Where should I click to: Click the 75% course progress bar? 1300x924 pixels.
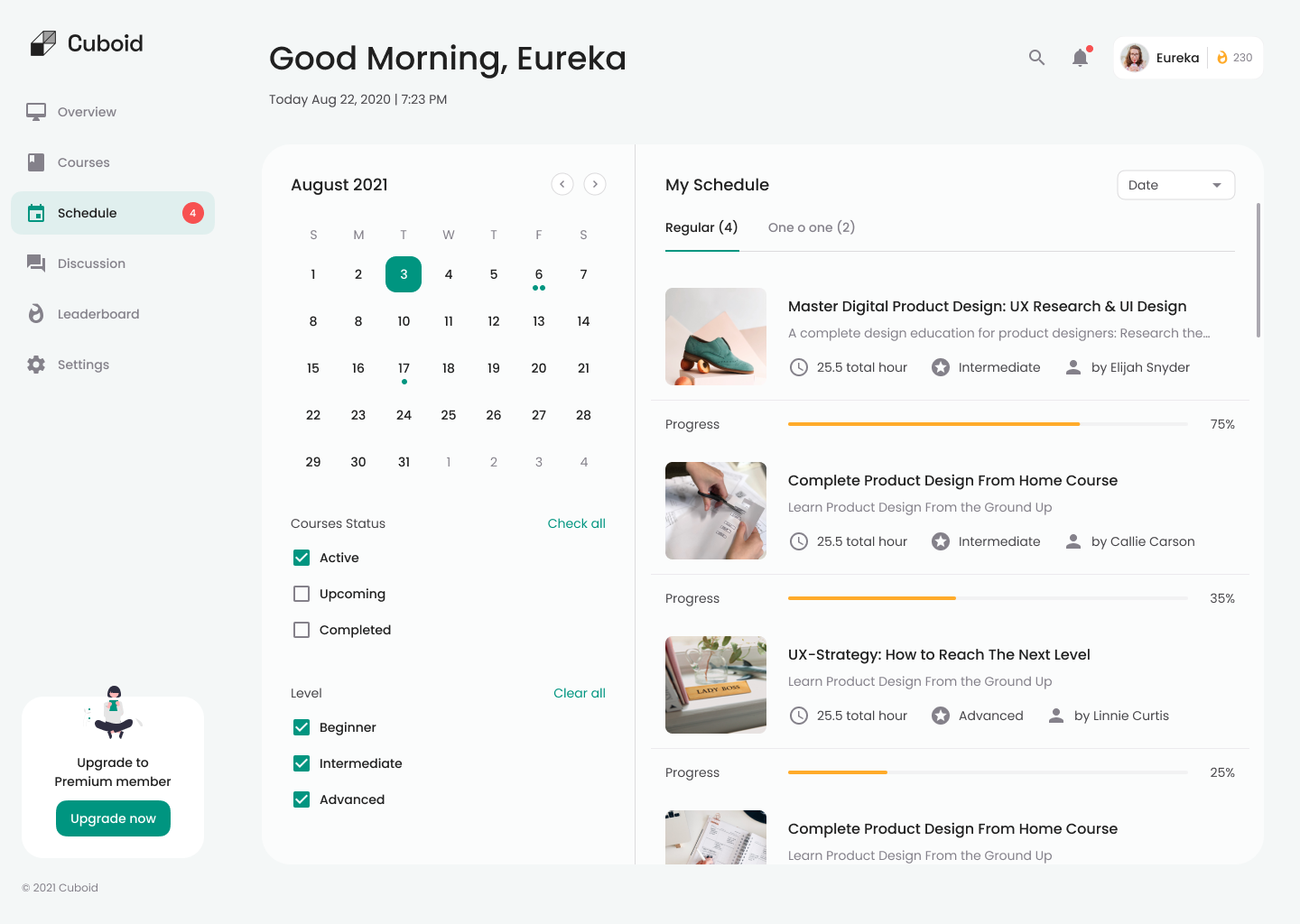click(988, 424)
